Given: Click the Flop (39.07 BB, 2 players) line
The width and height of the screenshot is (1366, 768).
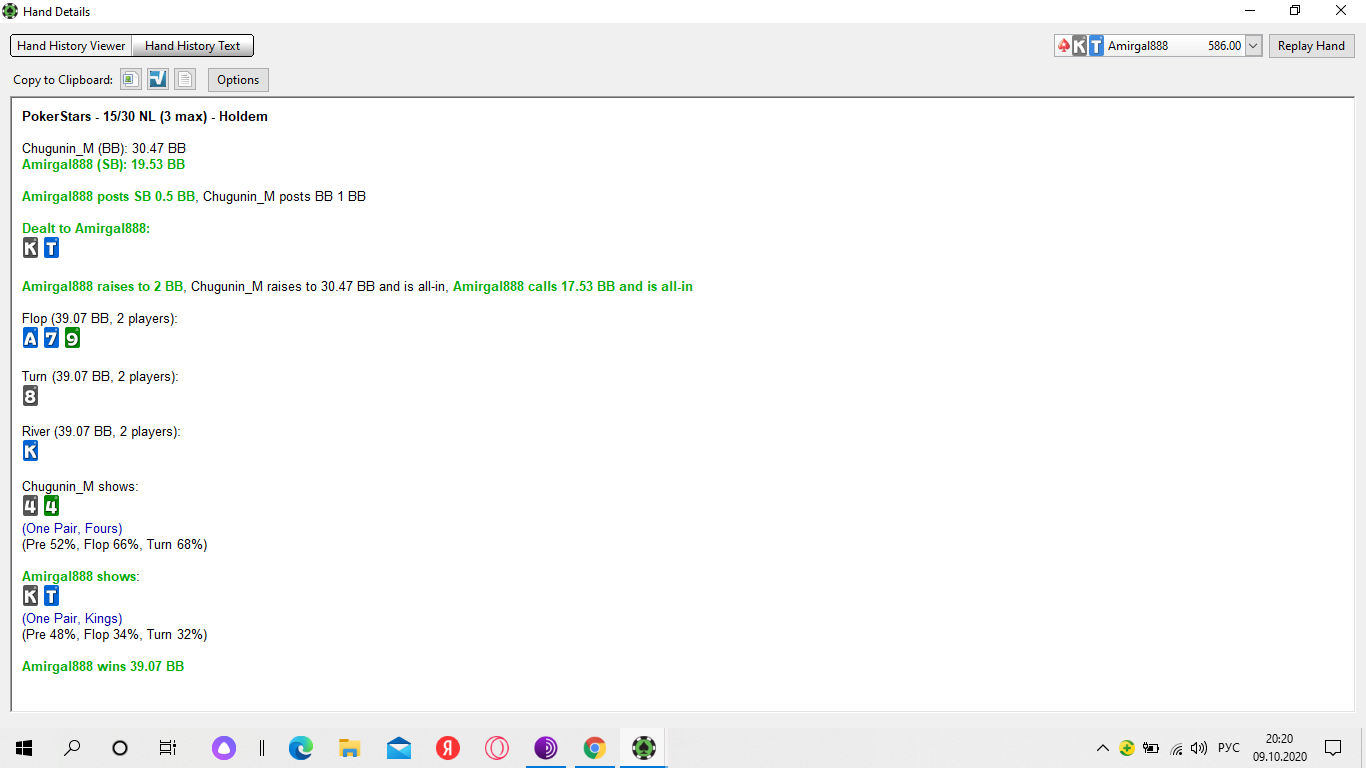Looking at the screenshot, I should tap(100, 318).
